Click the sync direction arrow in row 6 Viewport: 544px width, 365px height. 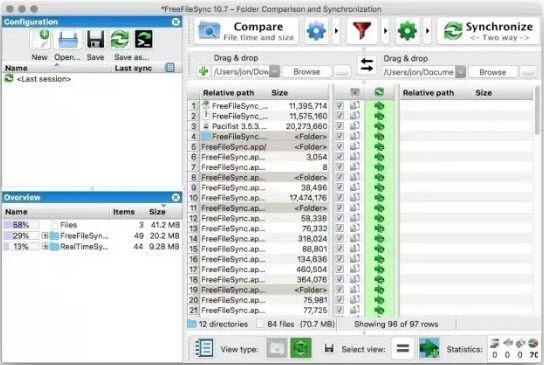(x=379, y=157)
